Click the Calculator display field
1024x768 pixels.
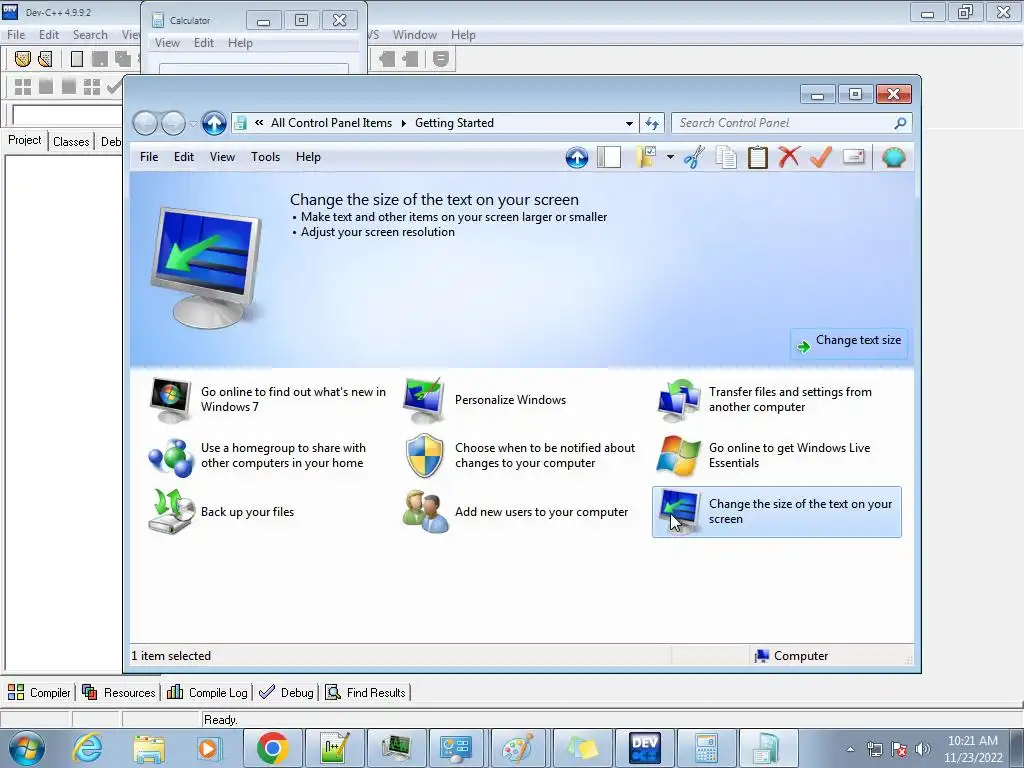click(254, 69)
